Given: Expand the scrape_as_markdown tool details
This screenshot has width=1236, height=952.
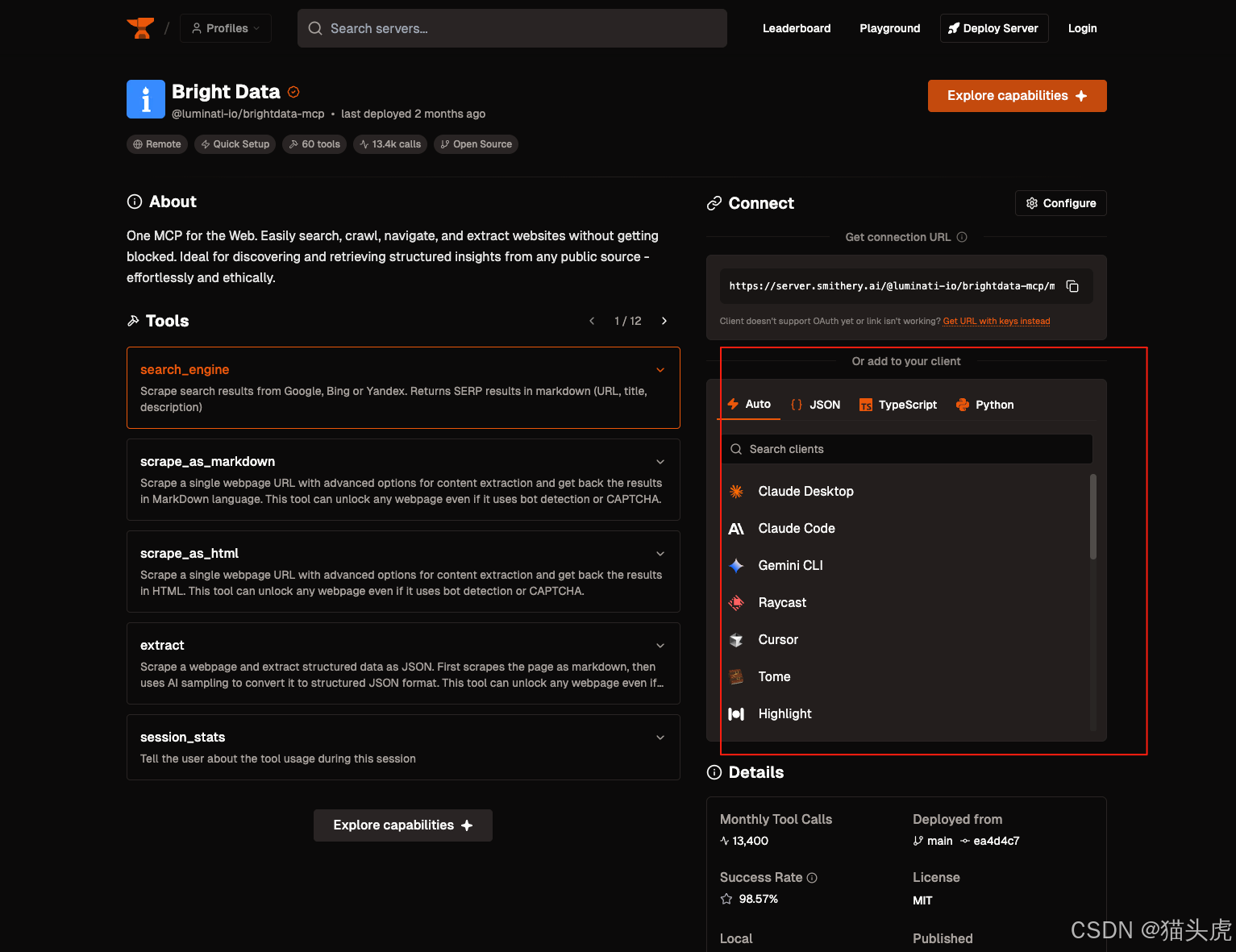Looking at the screenshot, I should coord(660,462).
